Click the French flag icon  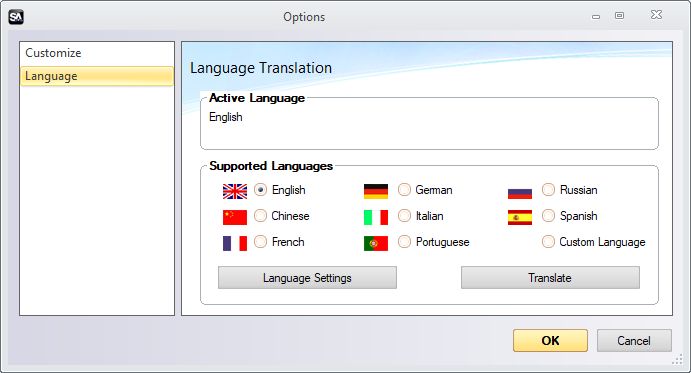[234, 243]
